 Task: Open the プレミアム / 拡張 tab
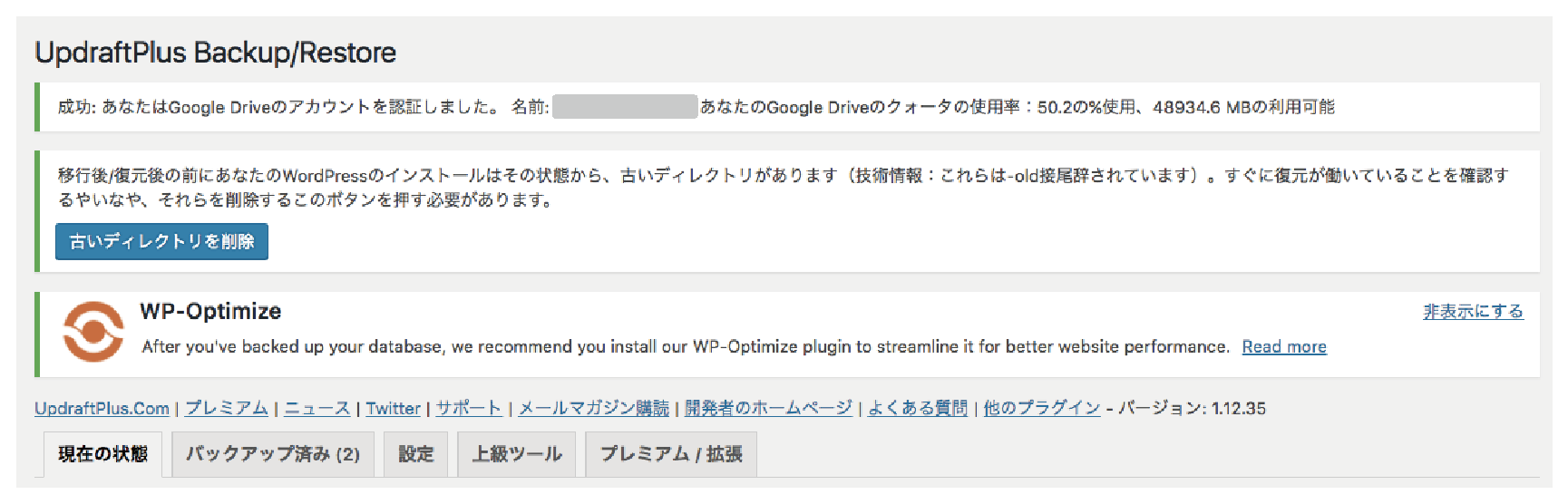tap(671, 454)
